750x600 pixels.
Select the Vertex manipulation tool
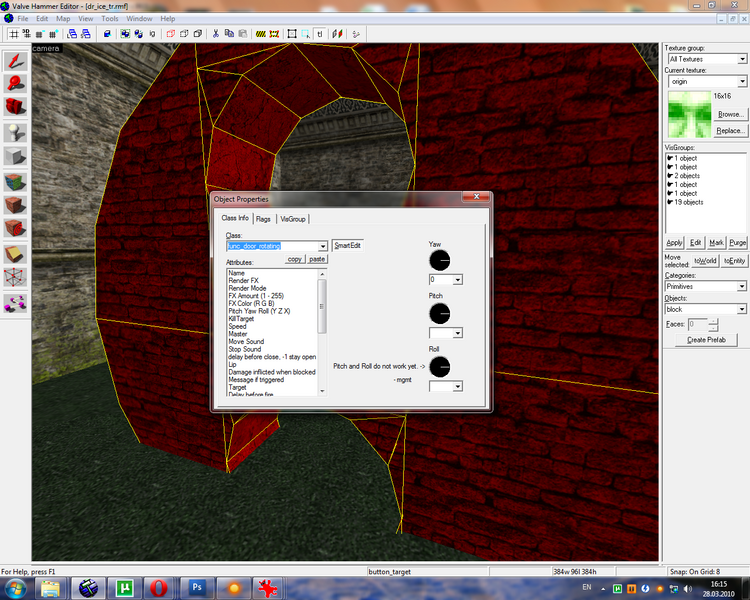click(15, 277)
